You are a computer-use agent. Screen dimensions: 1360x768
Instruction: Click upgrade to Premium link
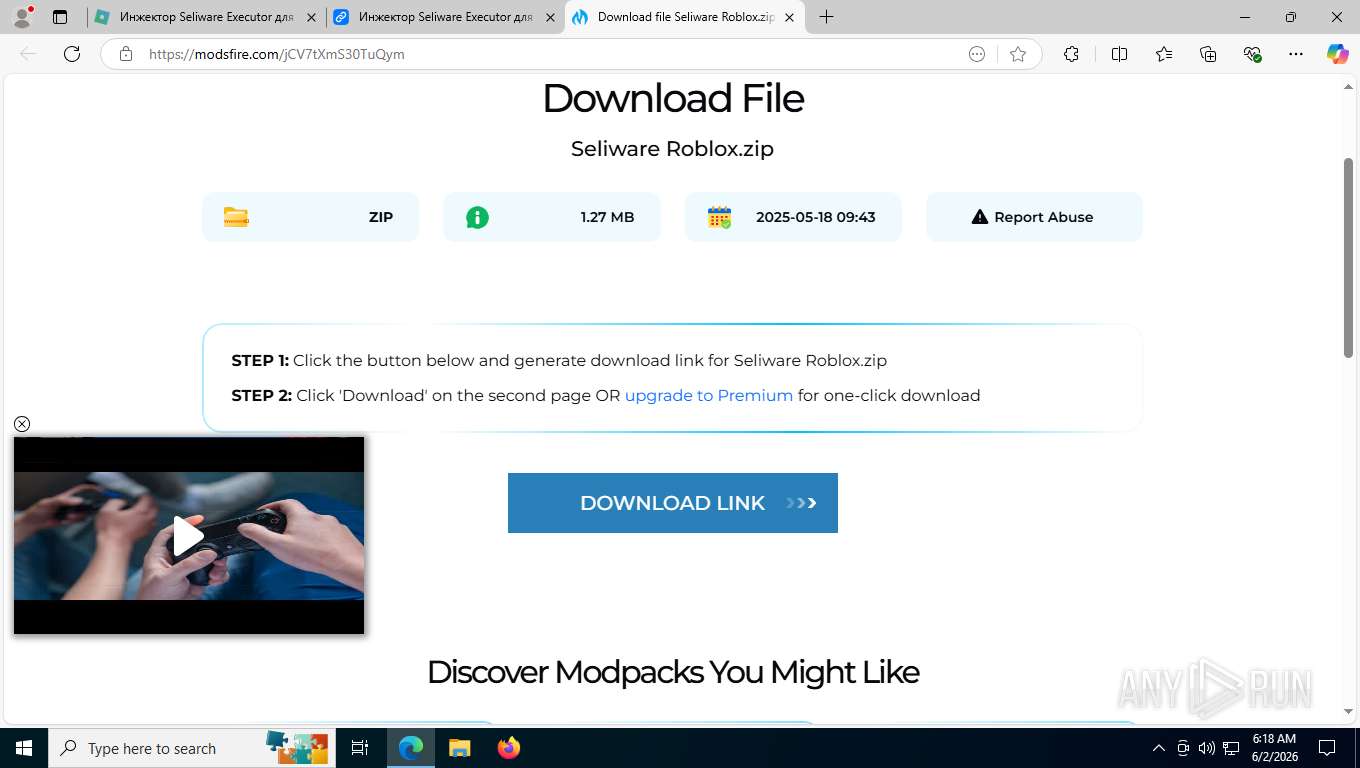709,395
